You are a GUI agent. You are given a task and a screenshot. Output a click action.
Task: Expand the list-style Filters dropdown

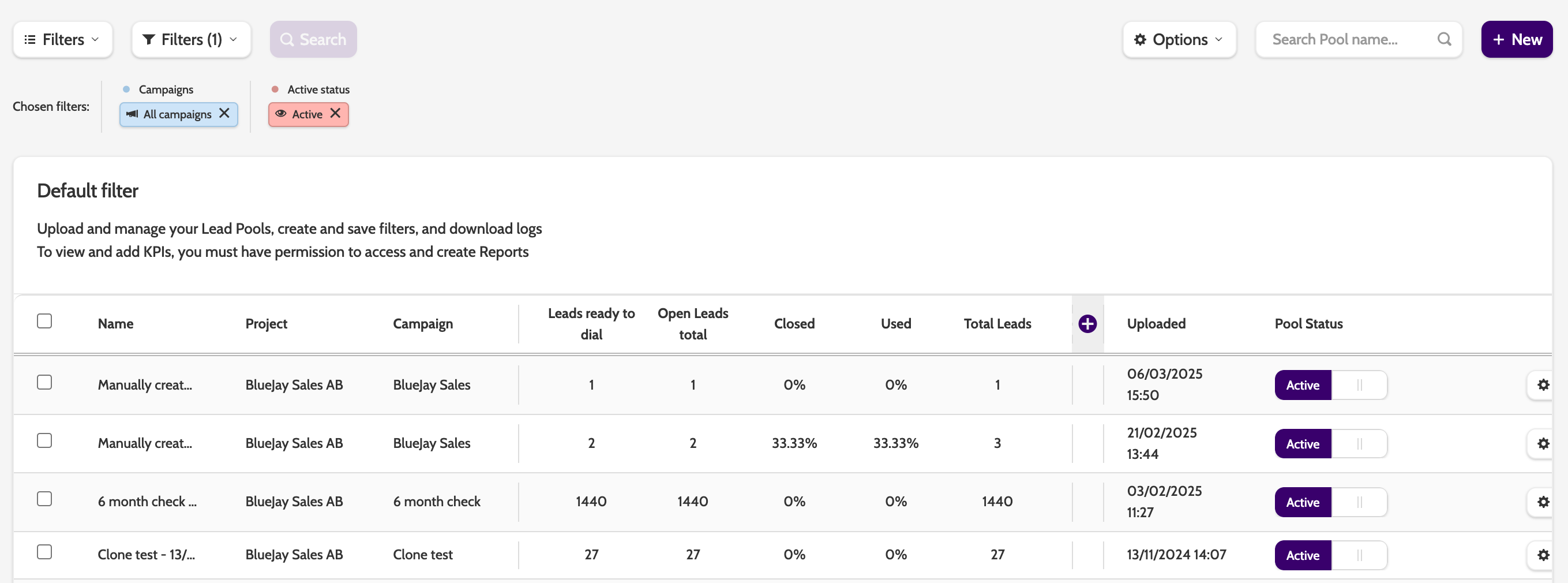coord(62,40)
